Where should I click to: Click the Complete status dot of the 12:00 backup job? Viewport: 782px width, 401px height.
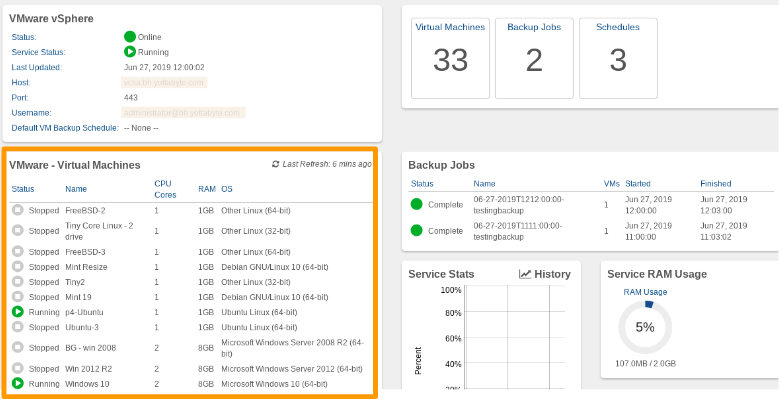pyautogui.click(x=416, y=204)
